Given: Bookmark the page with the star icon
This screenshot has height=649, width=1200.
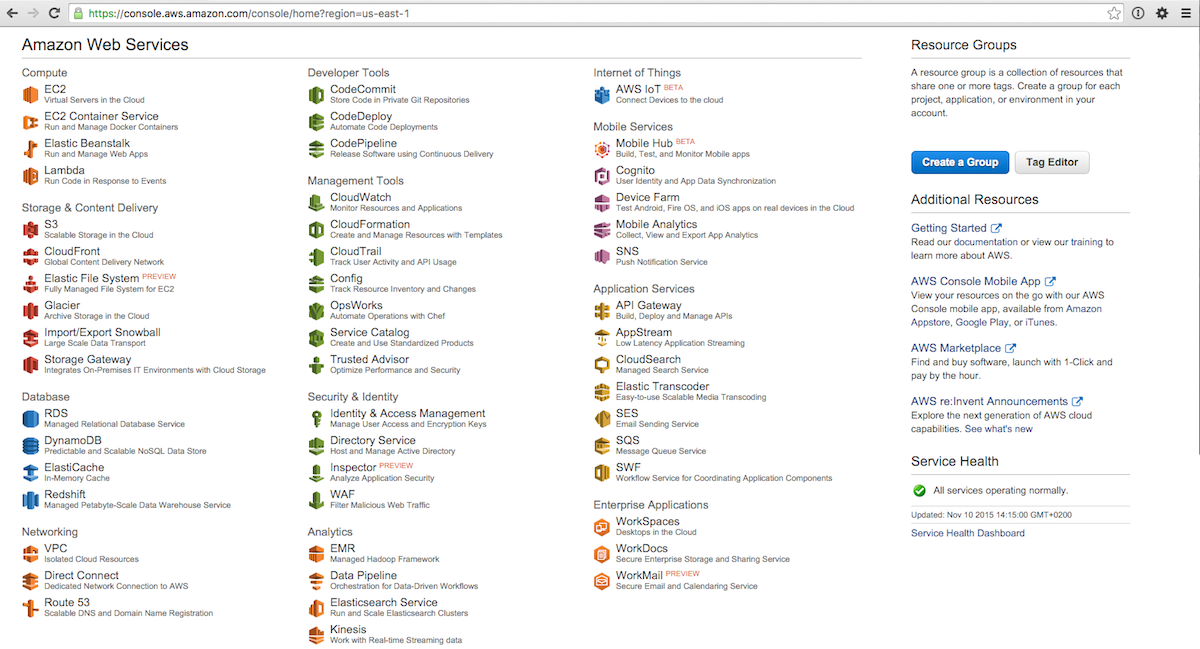Looking at the screenshot, I should click(x=1114, y=13).
